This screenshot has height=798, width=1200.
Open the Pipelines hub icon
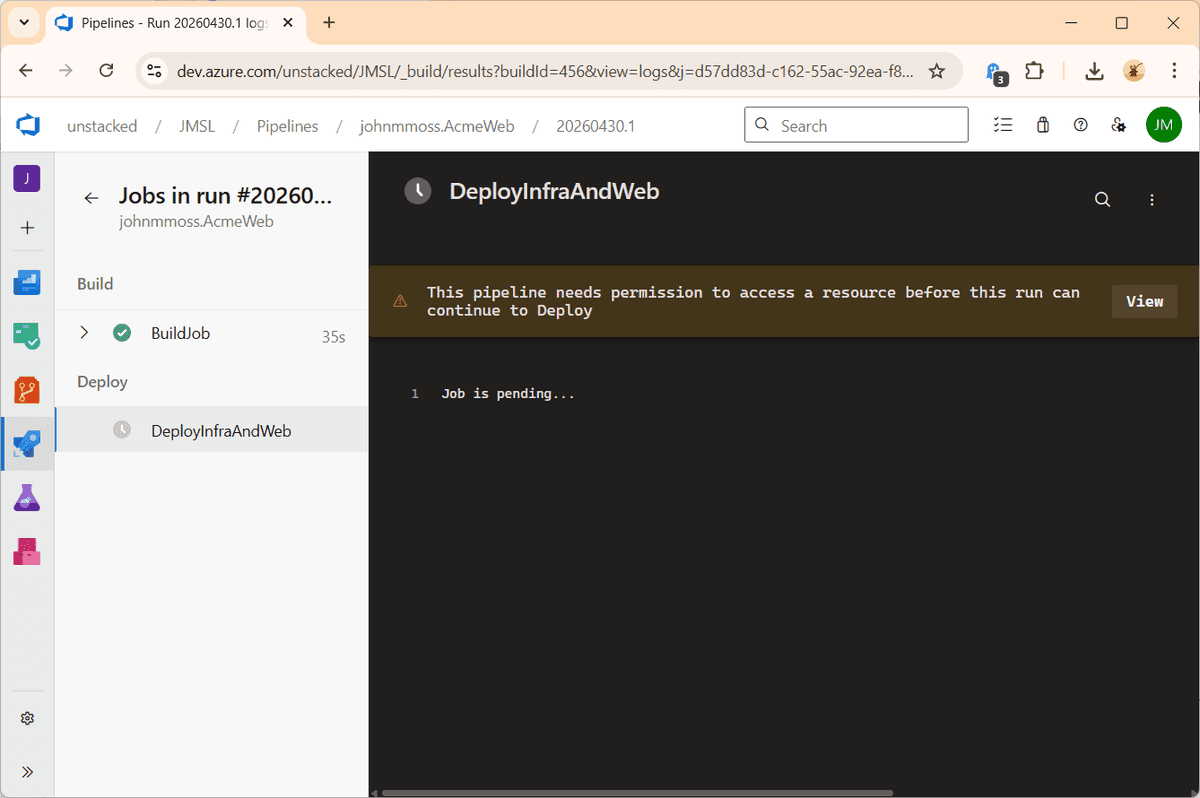27,444
